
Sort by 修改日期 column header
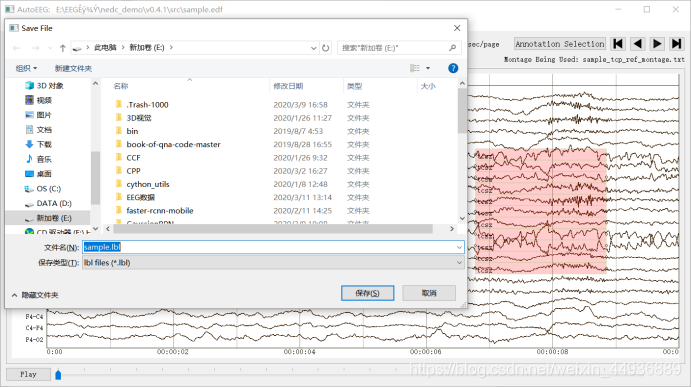tap(288, 86)
